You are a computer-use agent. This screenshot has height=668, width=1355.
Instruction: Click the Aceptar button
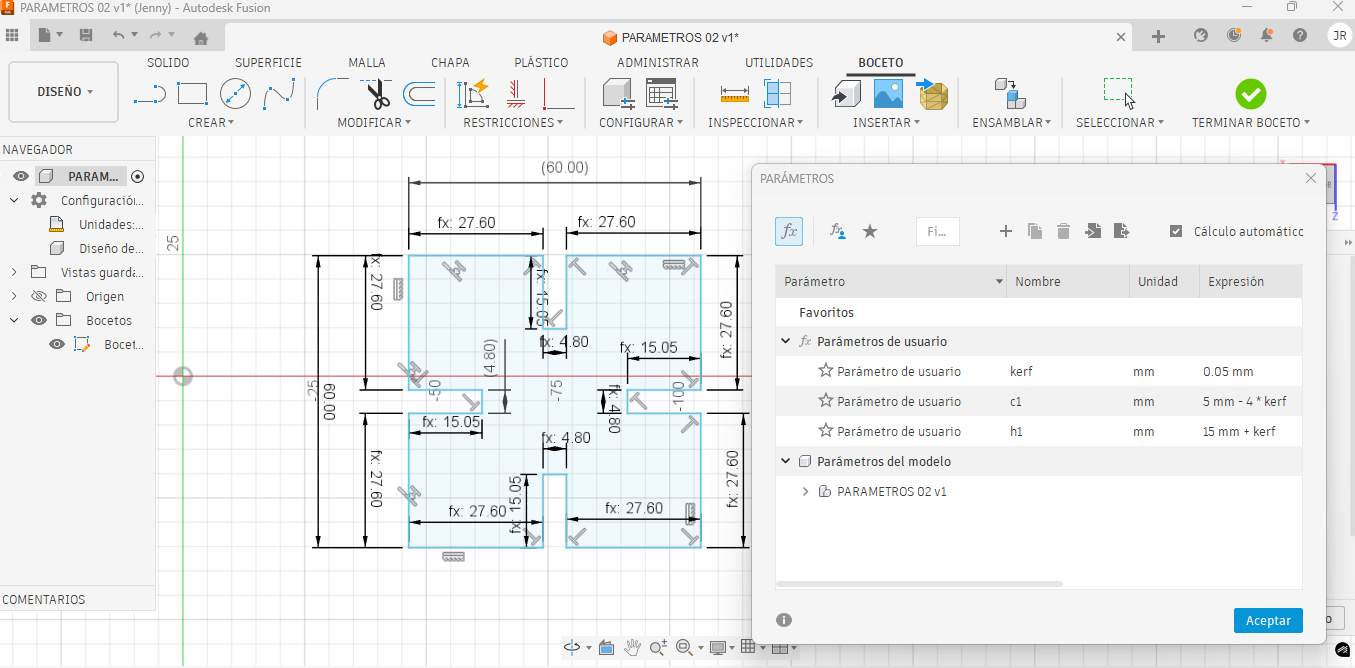click(x=1268, y=620)
